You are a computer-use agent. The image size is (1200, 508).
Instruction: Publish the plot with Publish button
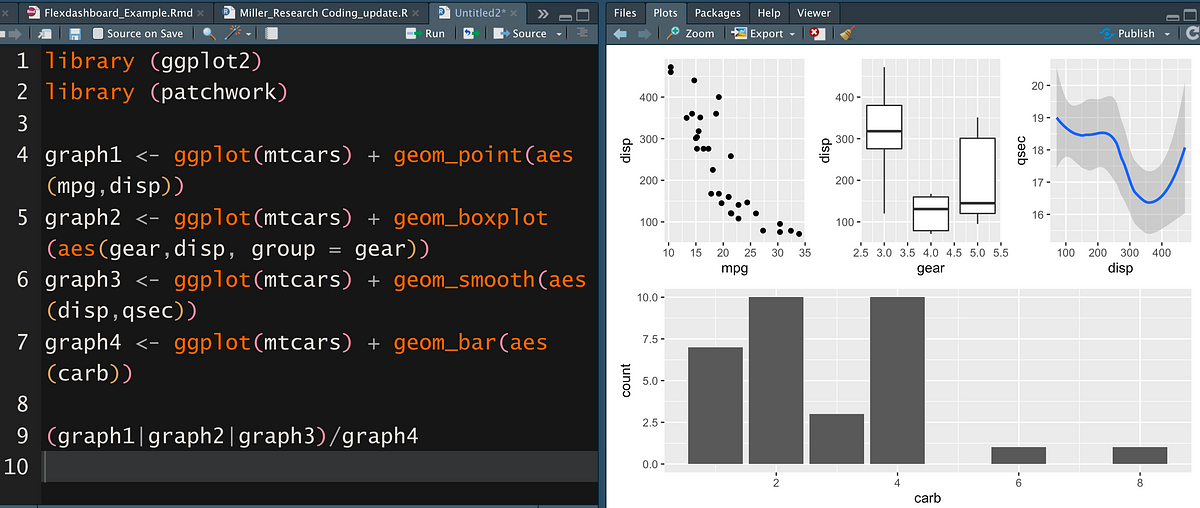click(1126, 33)
